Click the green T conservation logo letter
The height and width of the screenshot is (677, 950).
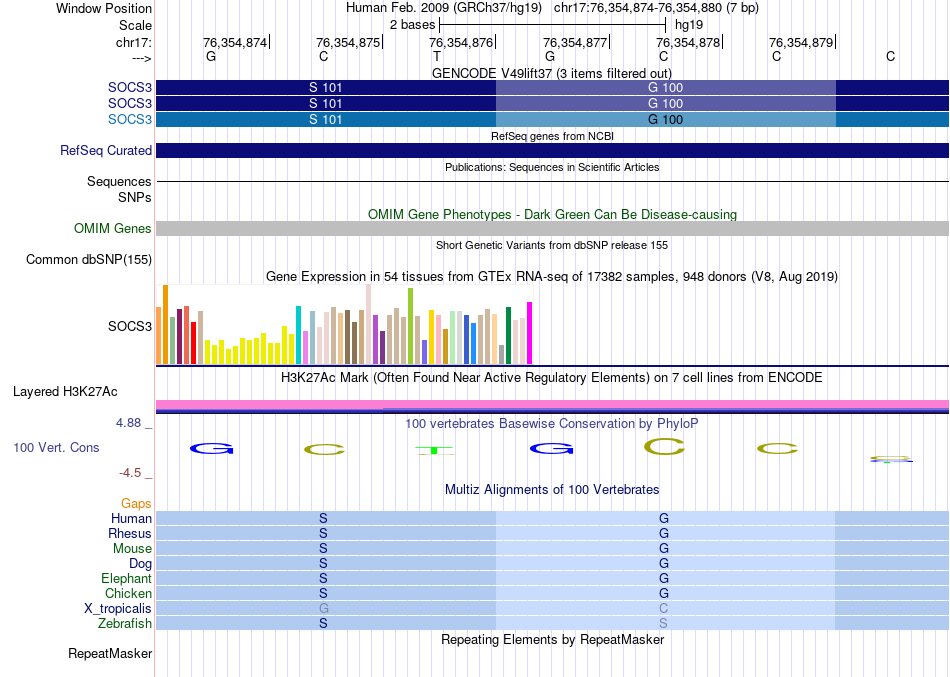(434, 450)
